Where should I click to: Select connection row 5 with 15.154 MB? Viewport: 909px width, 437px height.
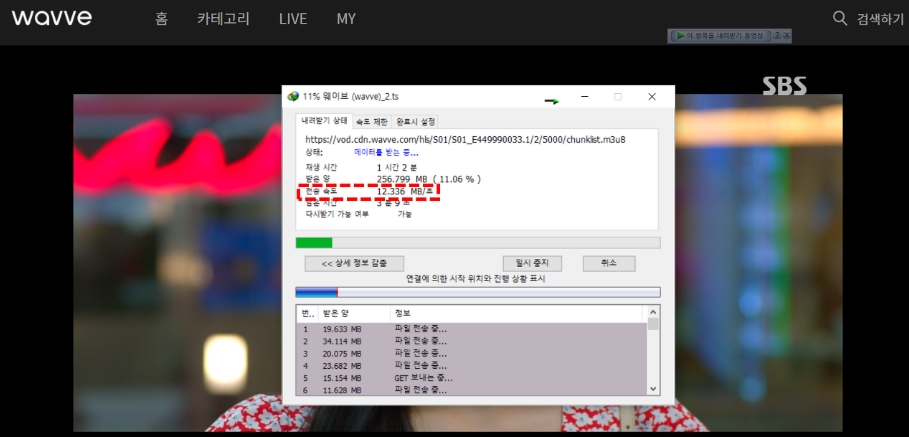(x=472, y=378)
